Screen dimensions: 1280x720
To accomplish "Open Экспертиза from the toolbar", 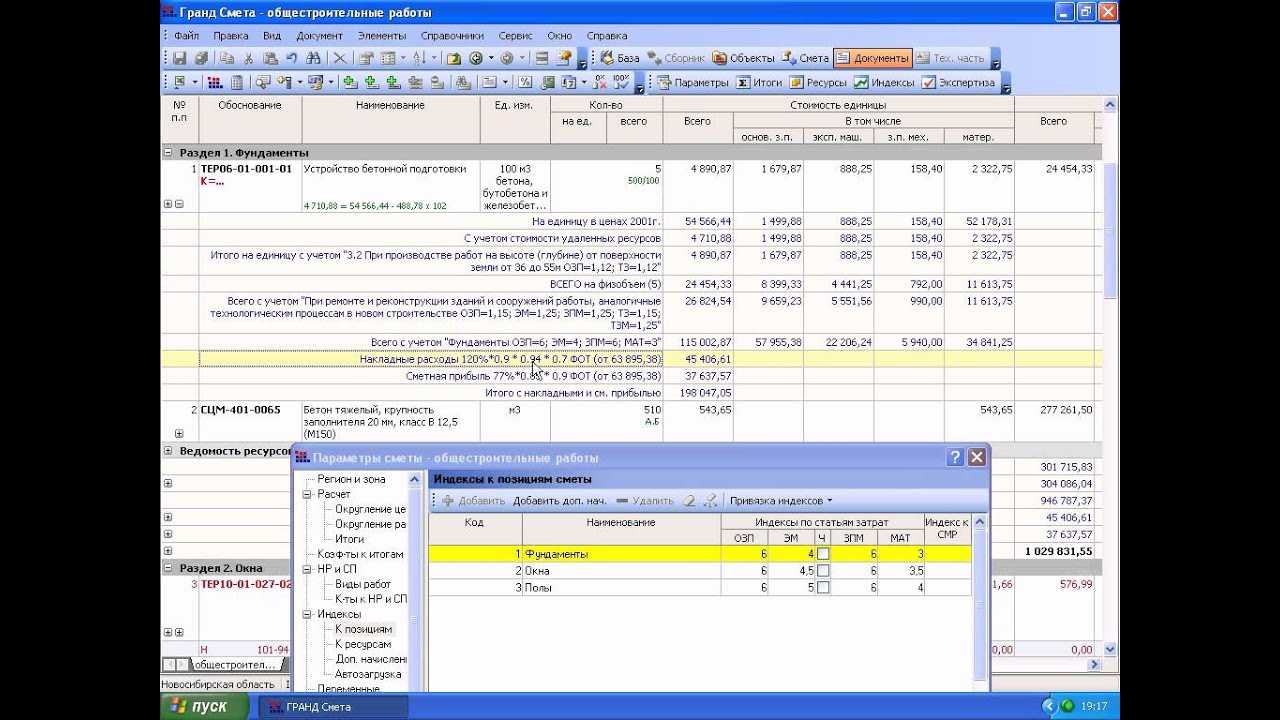I will click(x=959, y=82).
